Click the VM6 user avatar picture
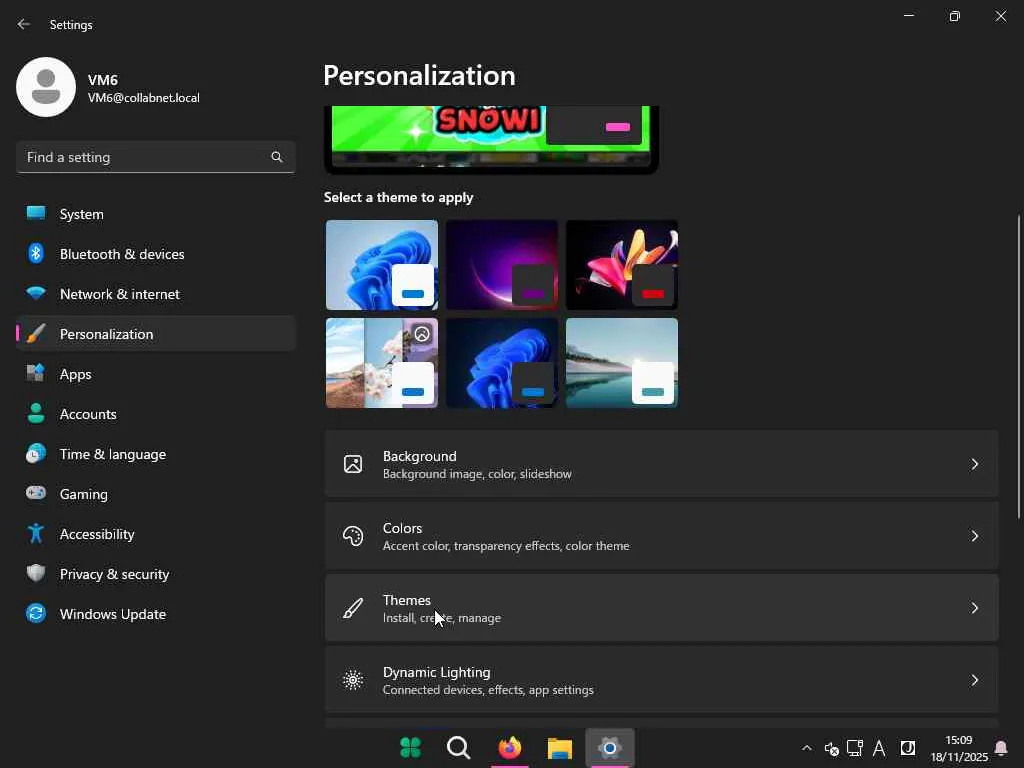The image size is (1024, 768). point(46,87)
